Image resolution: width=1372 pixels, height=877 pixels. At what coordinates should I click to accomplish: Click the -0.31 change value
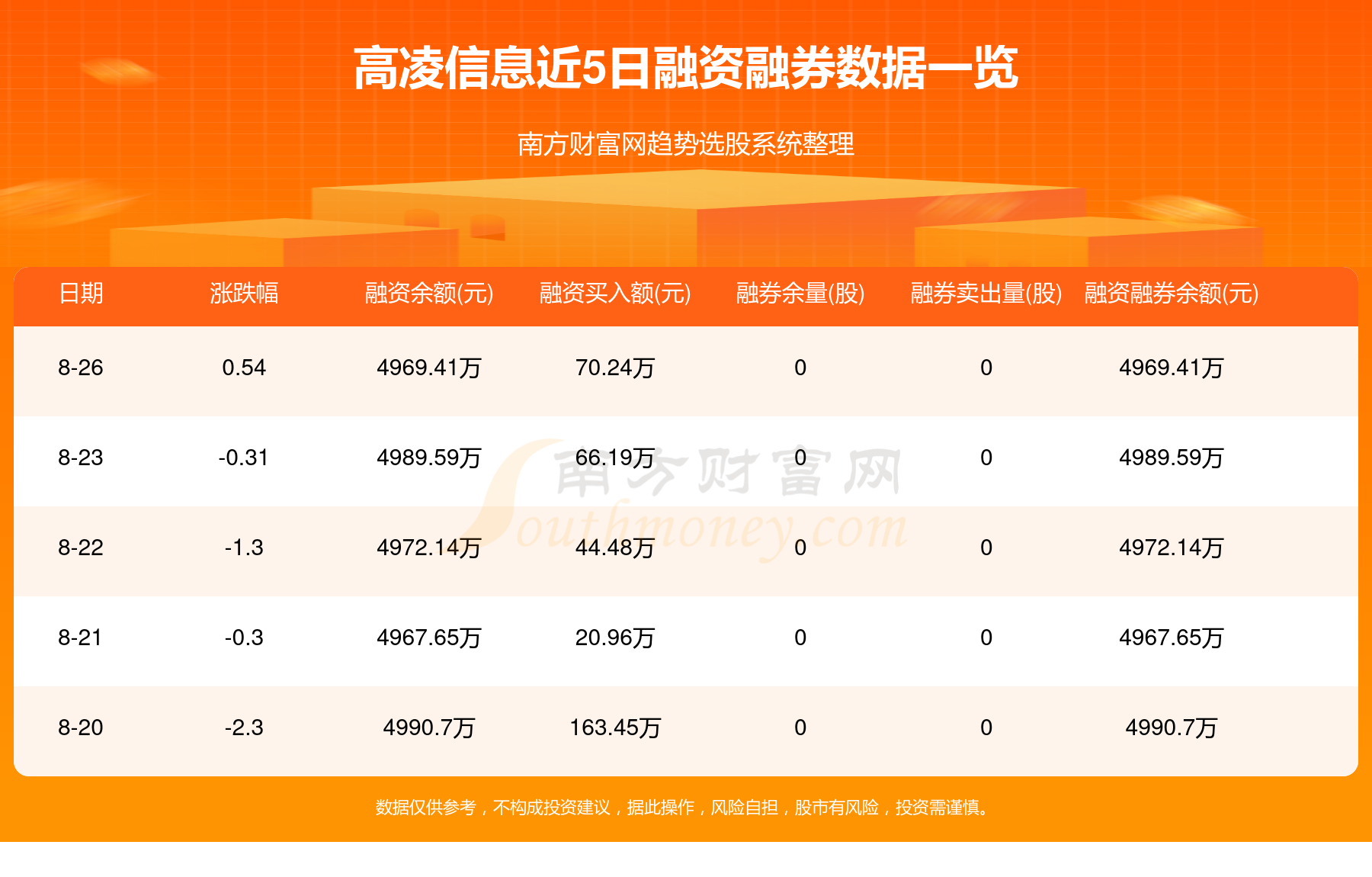[244, 458]
